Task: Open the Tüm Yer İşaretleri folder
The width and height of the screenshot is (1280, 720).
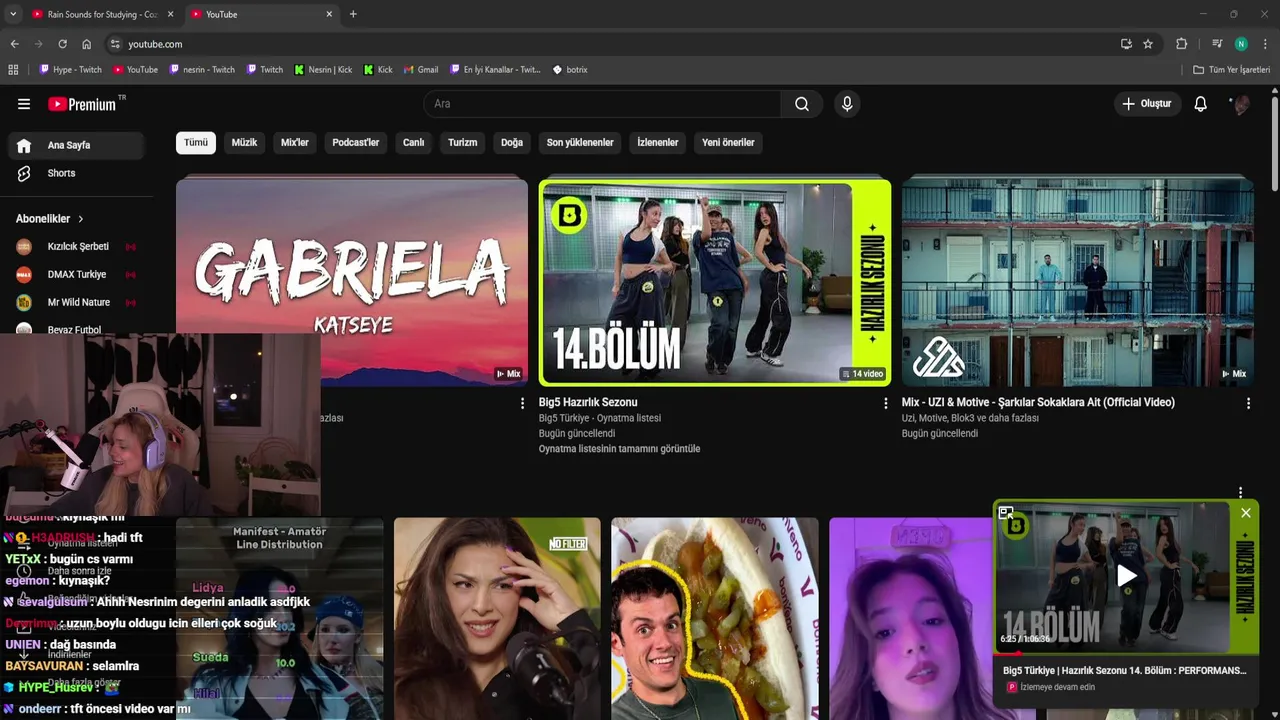Action: click(x=1232, y=70)
